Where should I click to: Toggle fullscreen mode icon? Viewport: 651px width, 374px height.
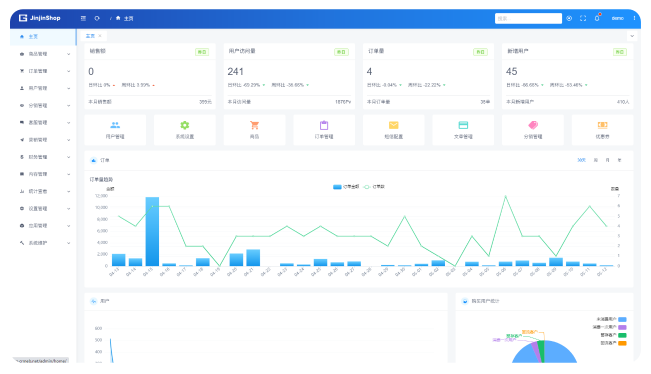click(x=583, y=18)
